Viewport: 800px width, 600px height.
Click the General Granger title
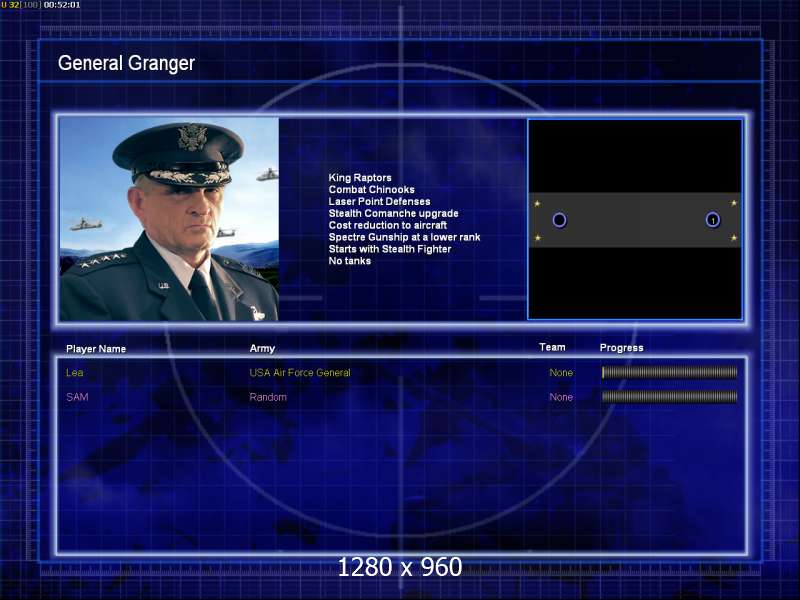(127, 63)
